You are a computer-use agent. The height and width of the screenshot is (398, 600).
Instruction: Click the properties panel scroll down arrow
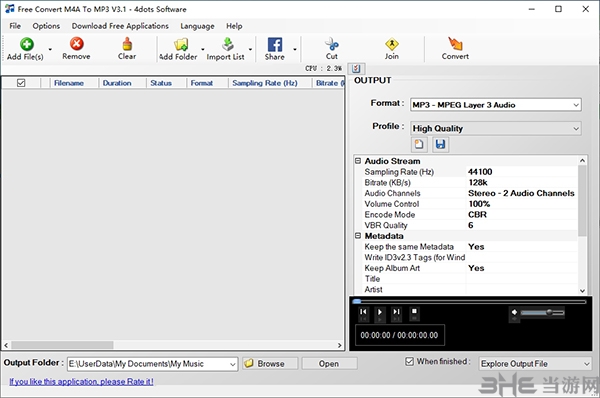coord(582,290)
